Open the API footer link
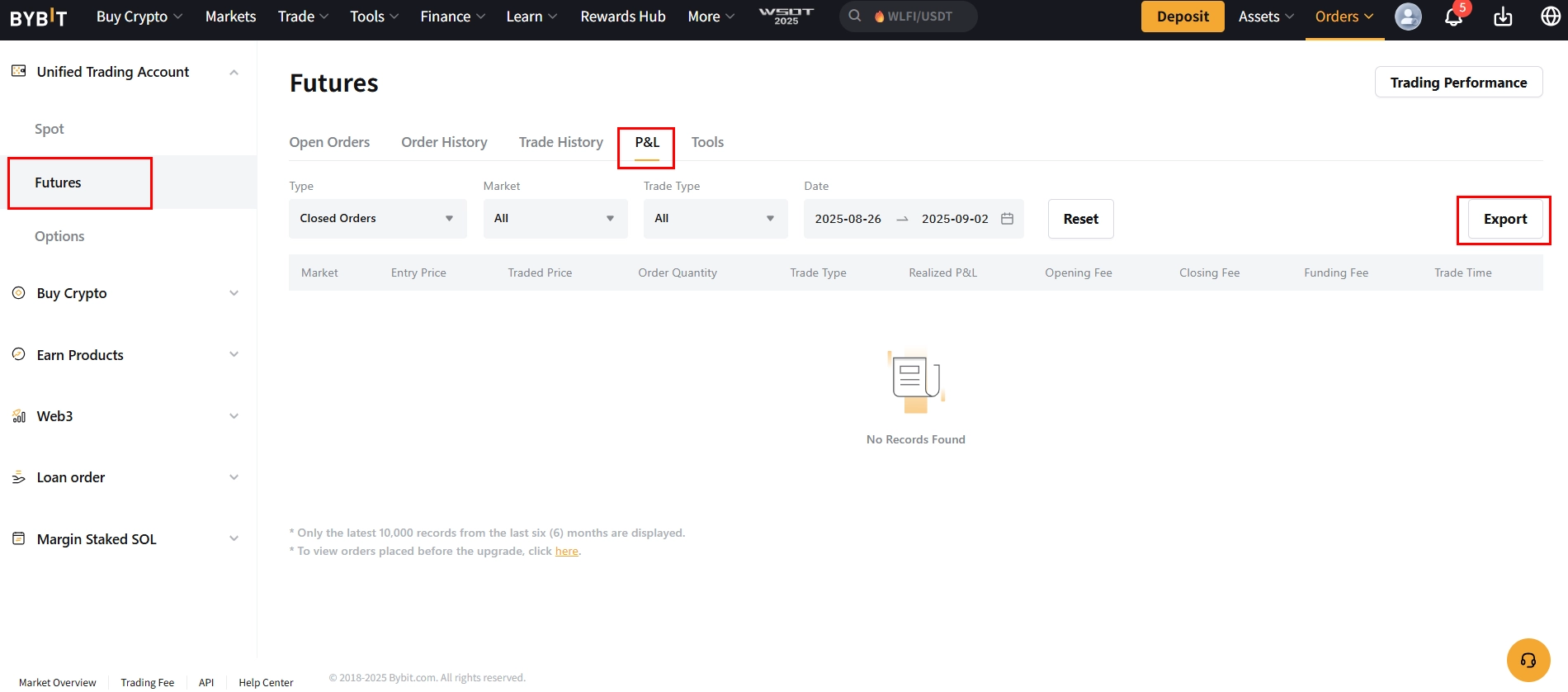Screen dimensions: 1568x692 (206, 682)
